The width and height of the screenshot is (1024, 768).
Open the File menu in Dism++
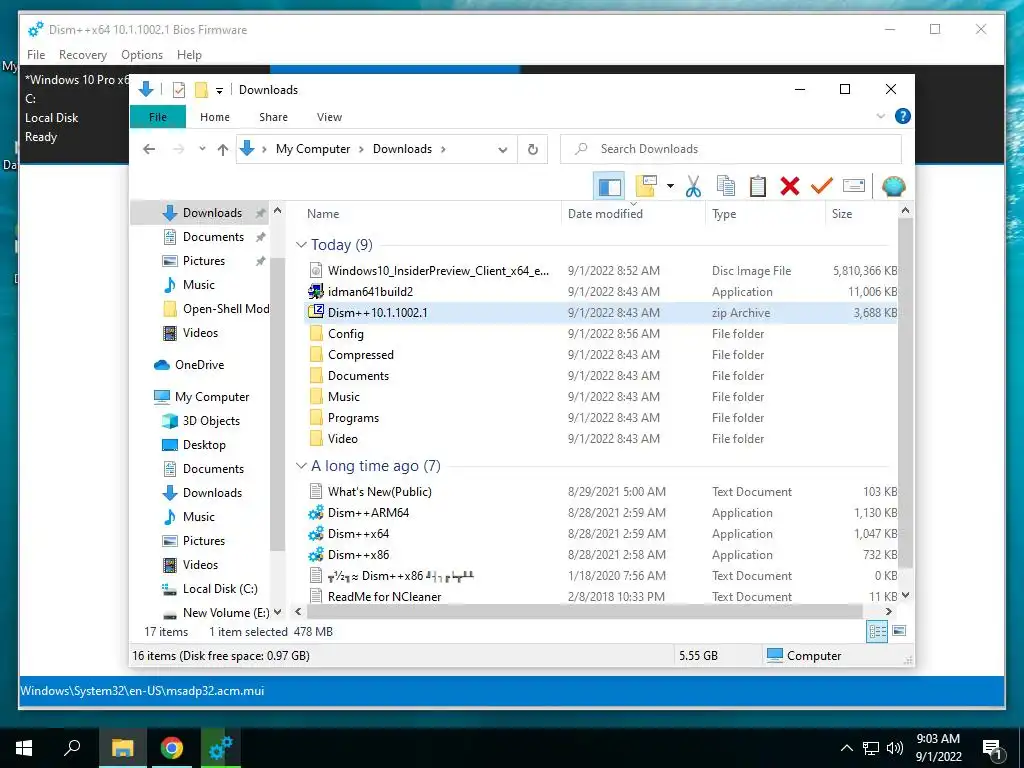coord(36,55)
